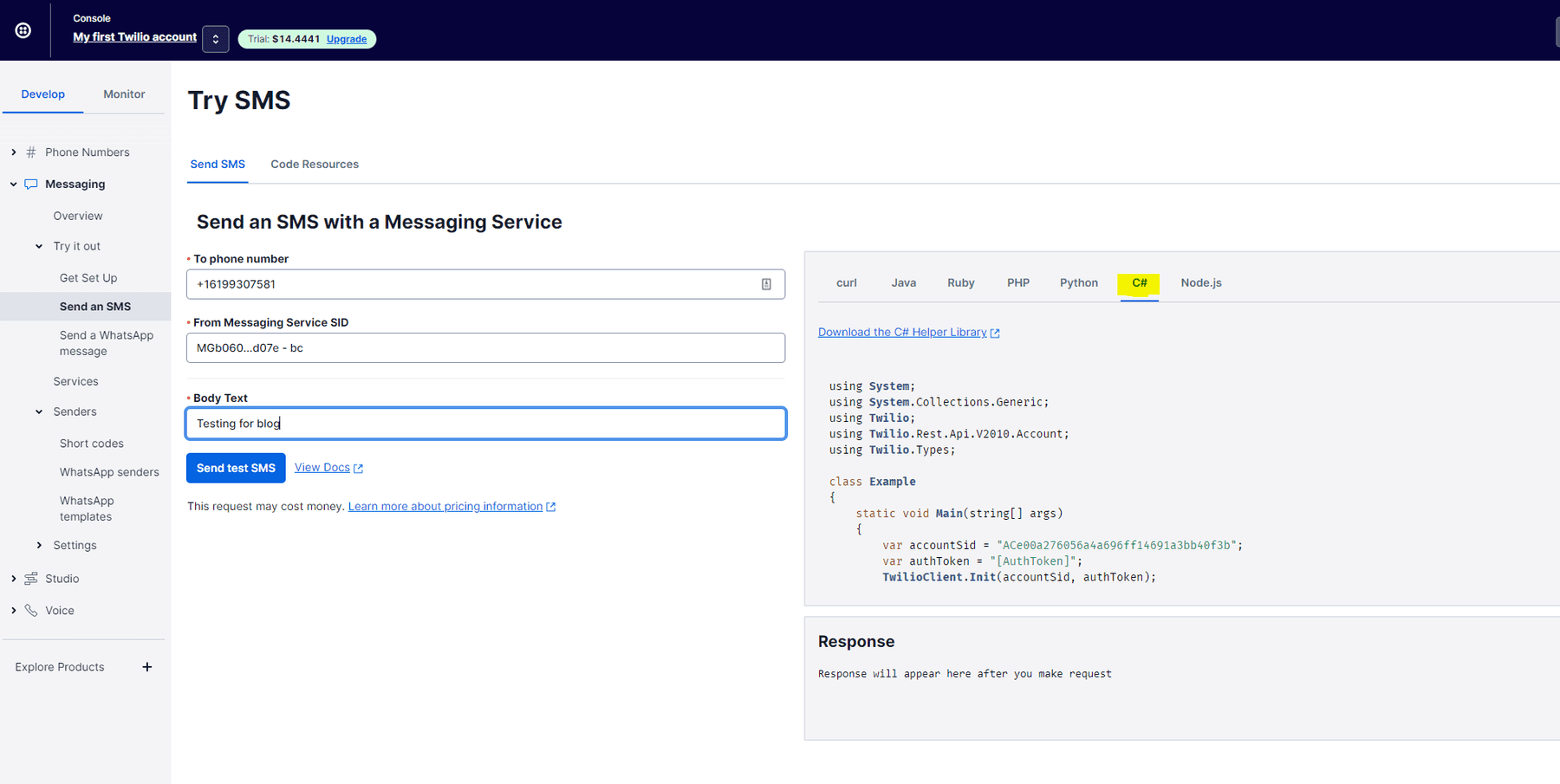Select the curl code tab
Image resolution: width=1560 pixels, height=784 pixels.
pos(847,283)
